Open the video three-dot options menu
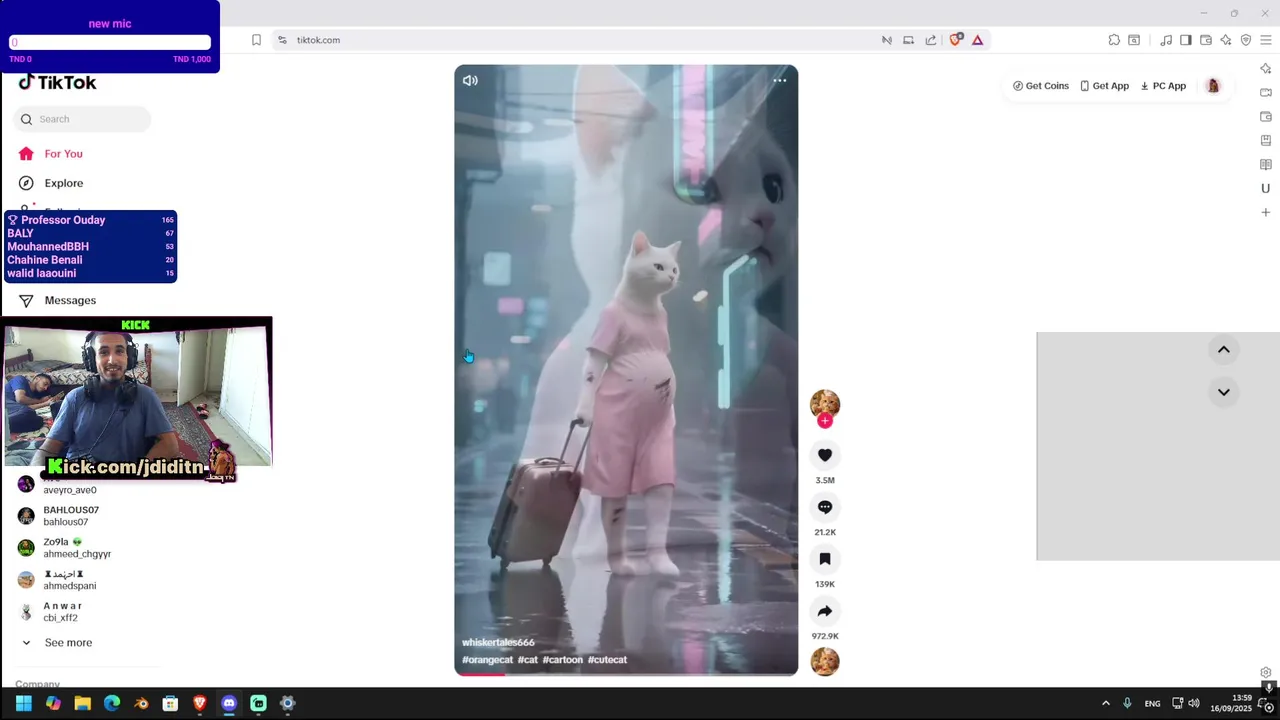The width and height of the screenshot is (1280, 720). pyautogui.click(x=780, y=80)
